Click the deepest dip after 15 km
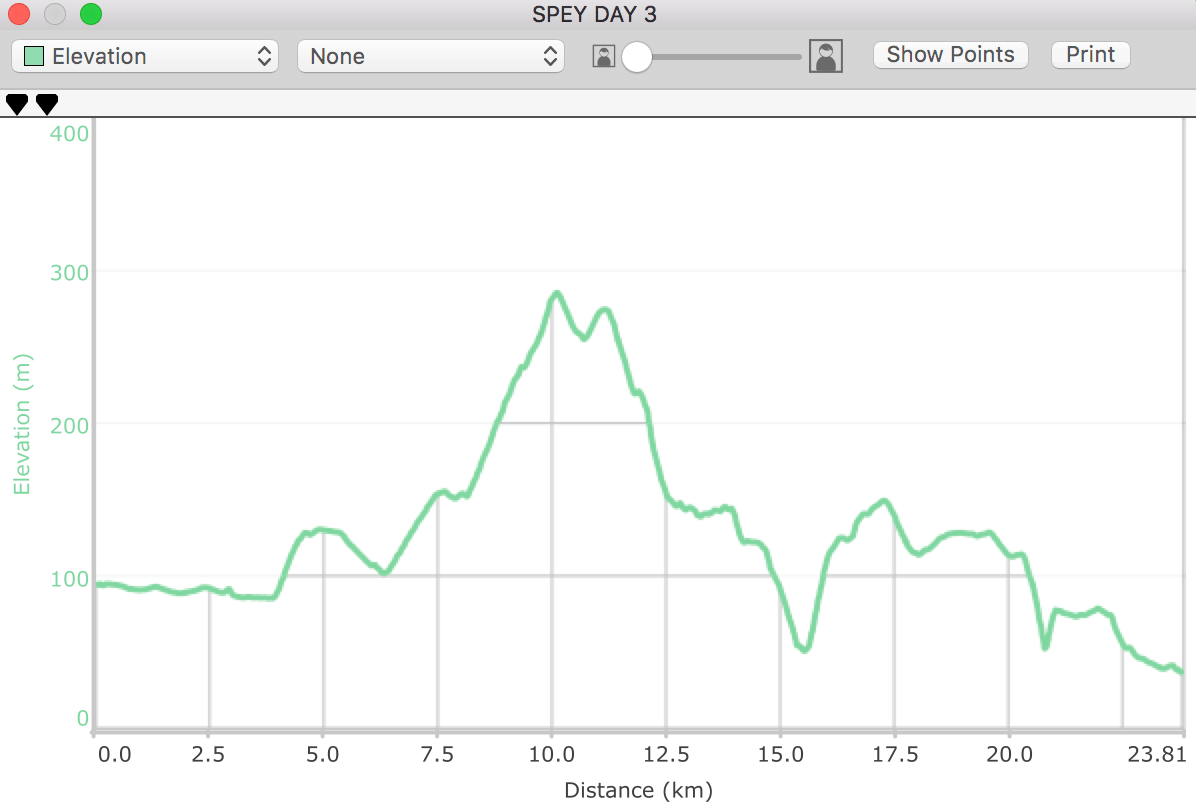The width and height of the screenshot is (1196, 810). tap(803, 649)
